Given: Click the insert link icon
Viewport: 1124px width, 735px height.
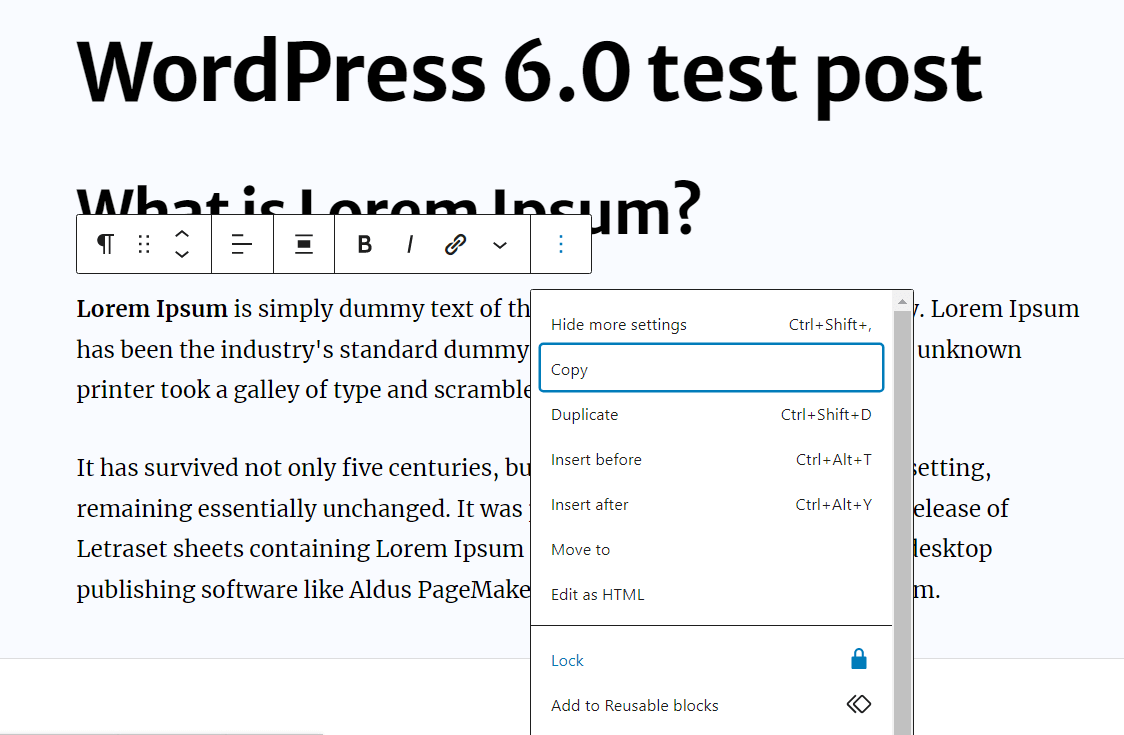Looking at the screenshot, I should (455, 244).
